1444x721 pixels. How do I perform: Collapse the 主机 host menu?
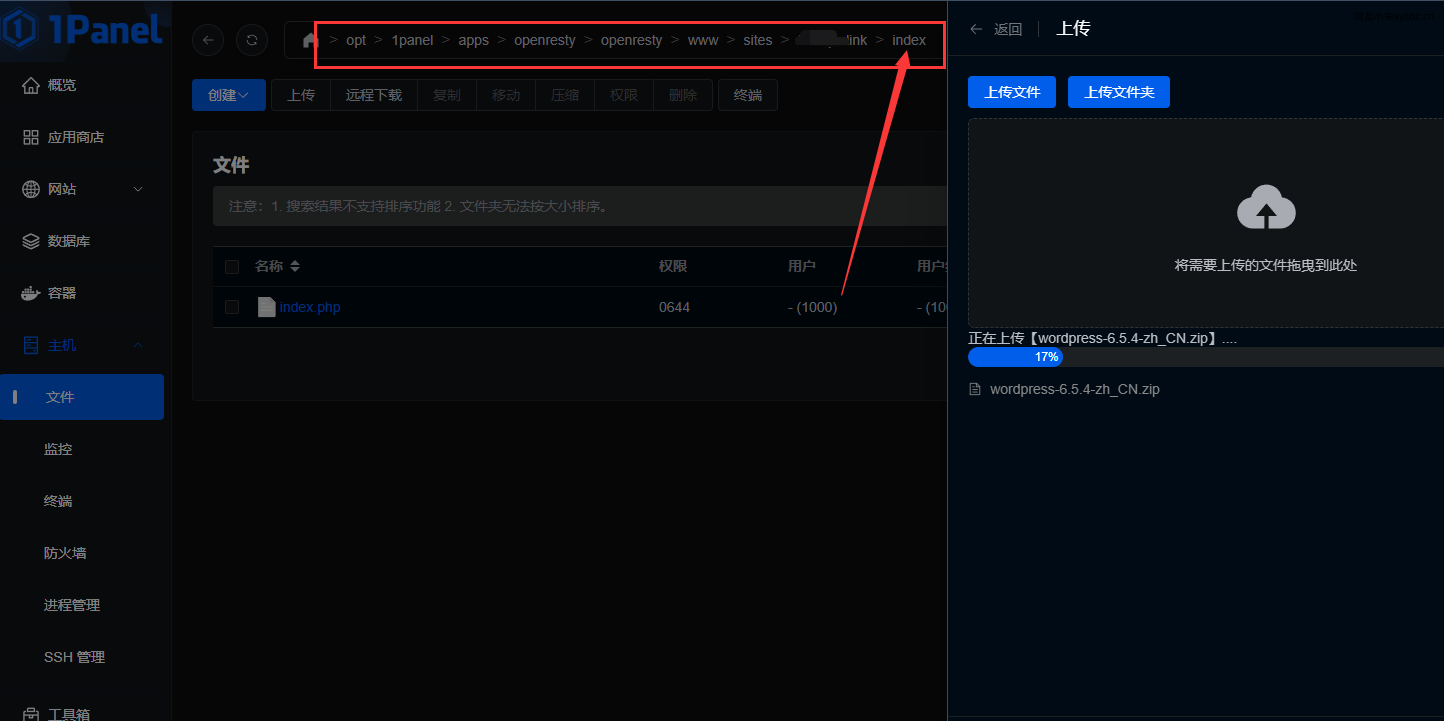[82, 345]
